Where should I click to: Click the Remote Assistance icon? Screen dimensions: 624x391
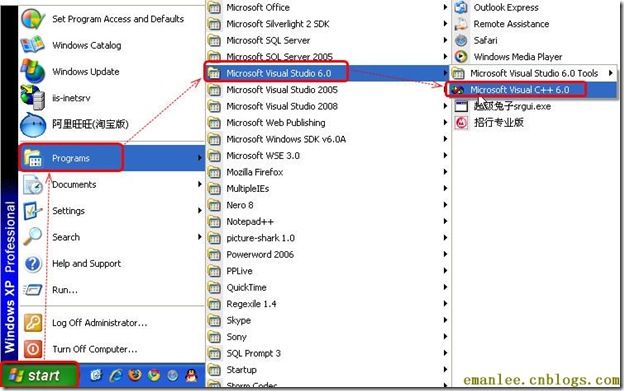tap(461, 24)
